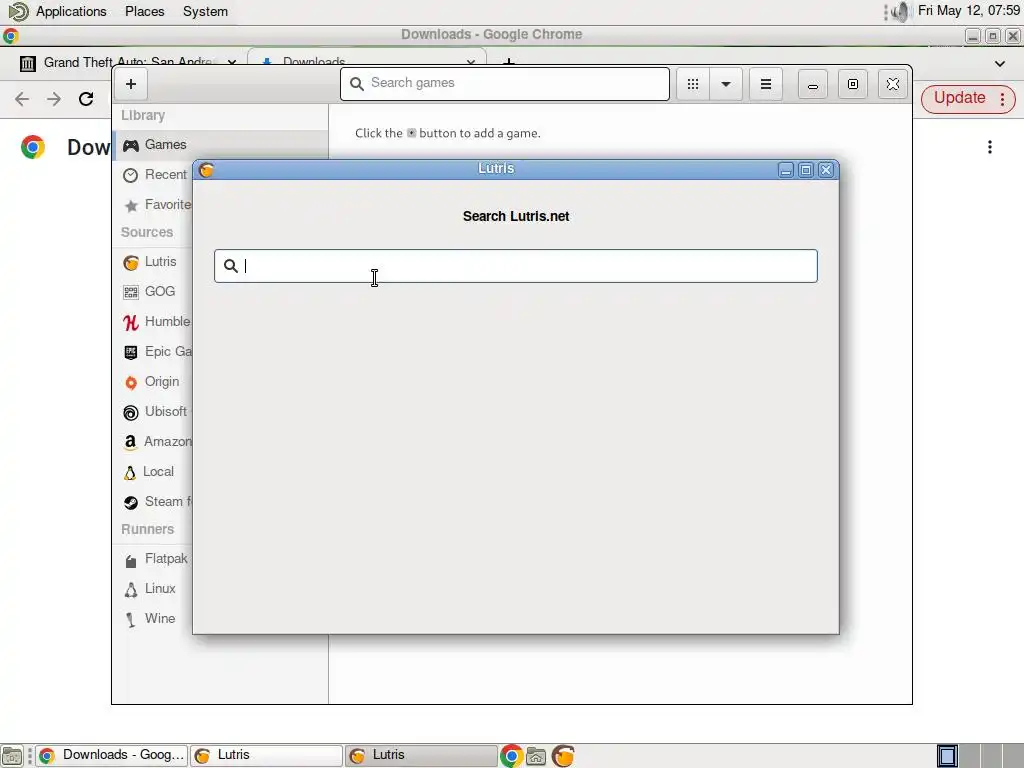Maximize the Lutris search dialog

point(806,170)
